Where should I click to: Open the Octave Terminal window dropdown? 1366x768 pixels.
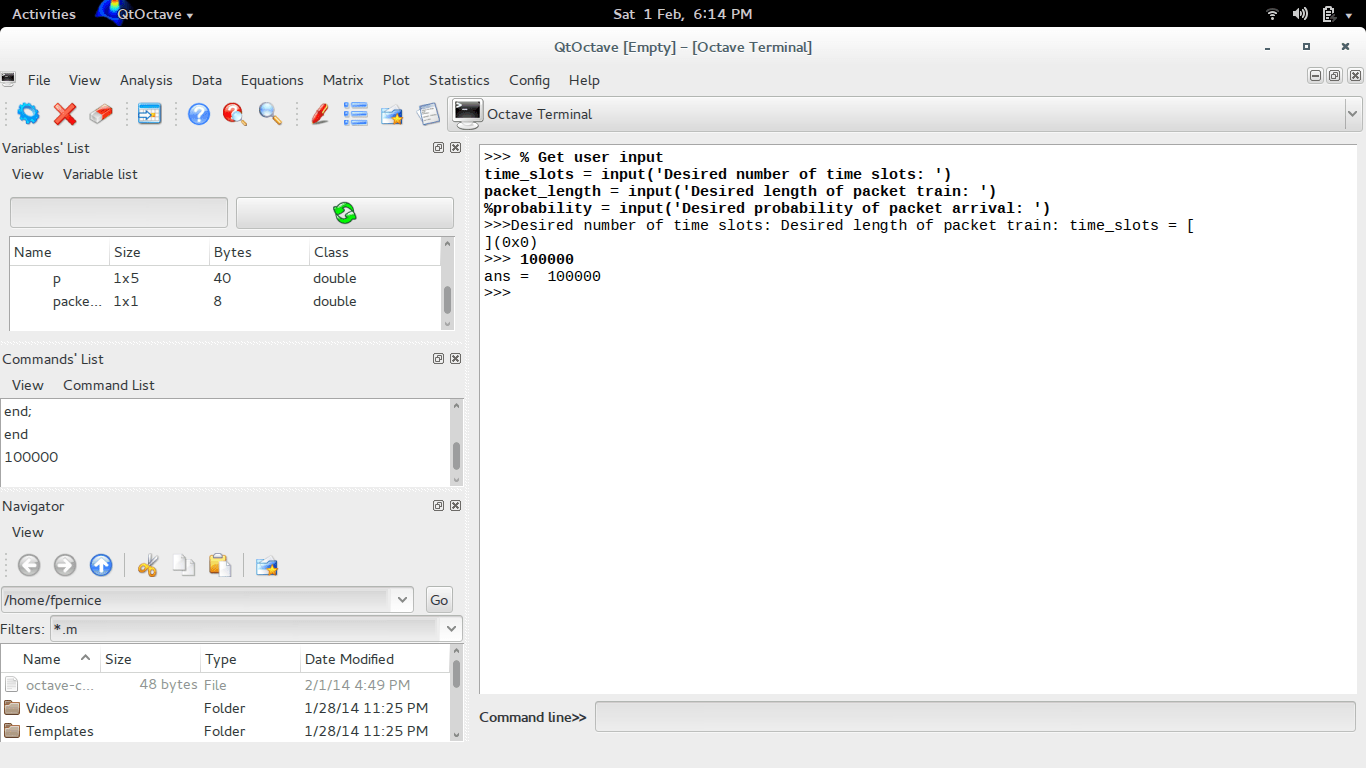click(x=1353, y=114)
